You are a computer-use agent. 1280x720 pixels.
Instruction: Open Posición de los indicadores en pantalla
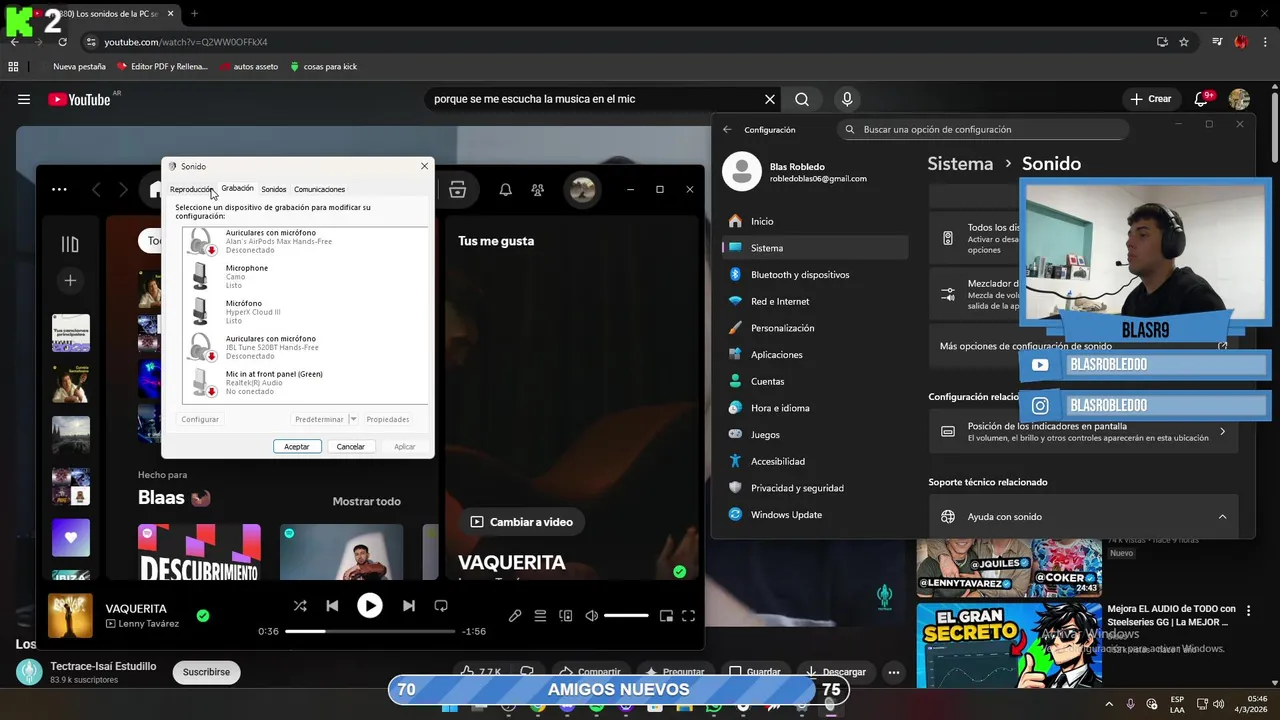pyautogui.click(x=1083, y=431)
